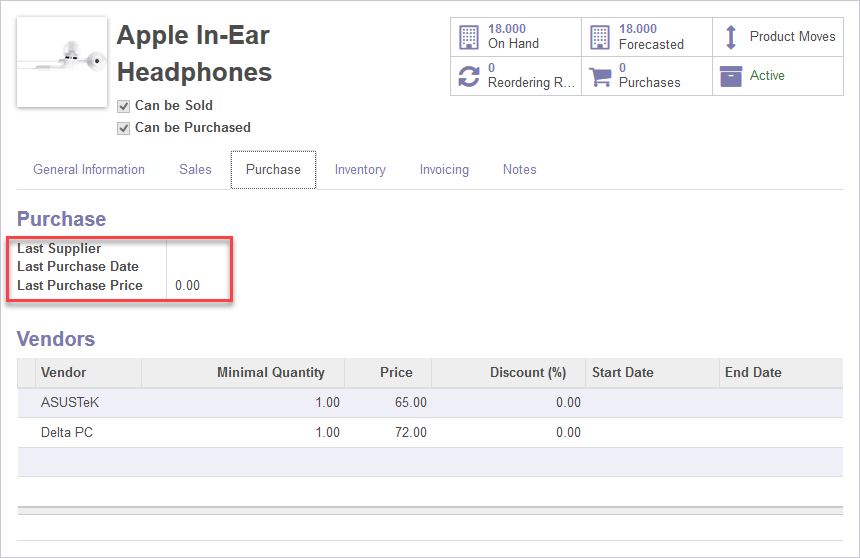
Task: Select the Delta PC vendor row
Action: tap(430, 433)
